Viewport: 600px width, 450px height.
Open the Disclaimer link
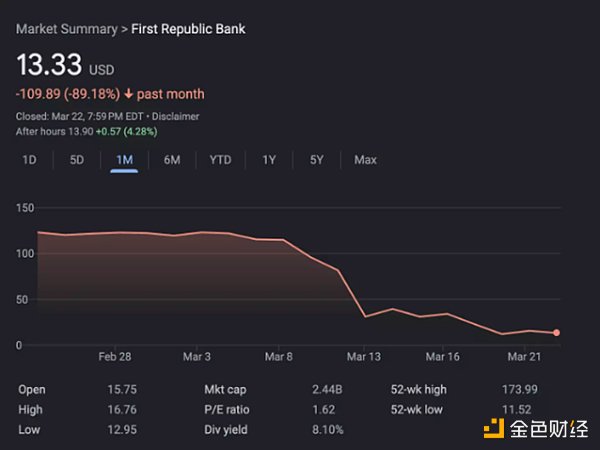(175, 117)
